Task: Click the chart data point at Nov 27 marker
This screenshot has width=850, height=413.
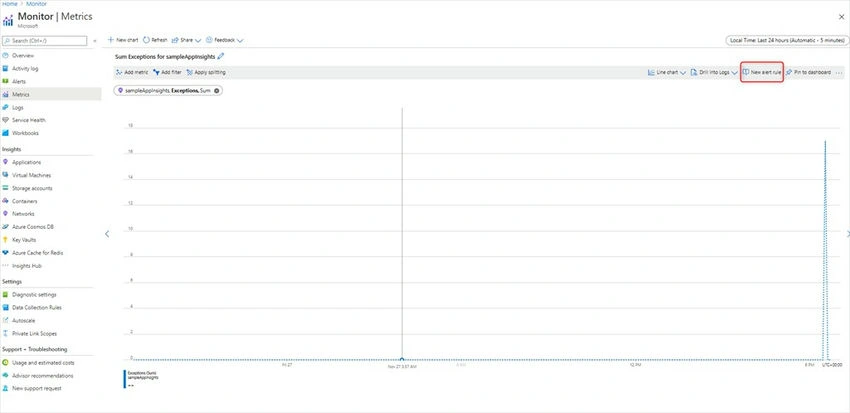Action: click(x=402, y=359)
